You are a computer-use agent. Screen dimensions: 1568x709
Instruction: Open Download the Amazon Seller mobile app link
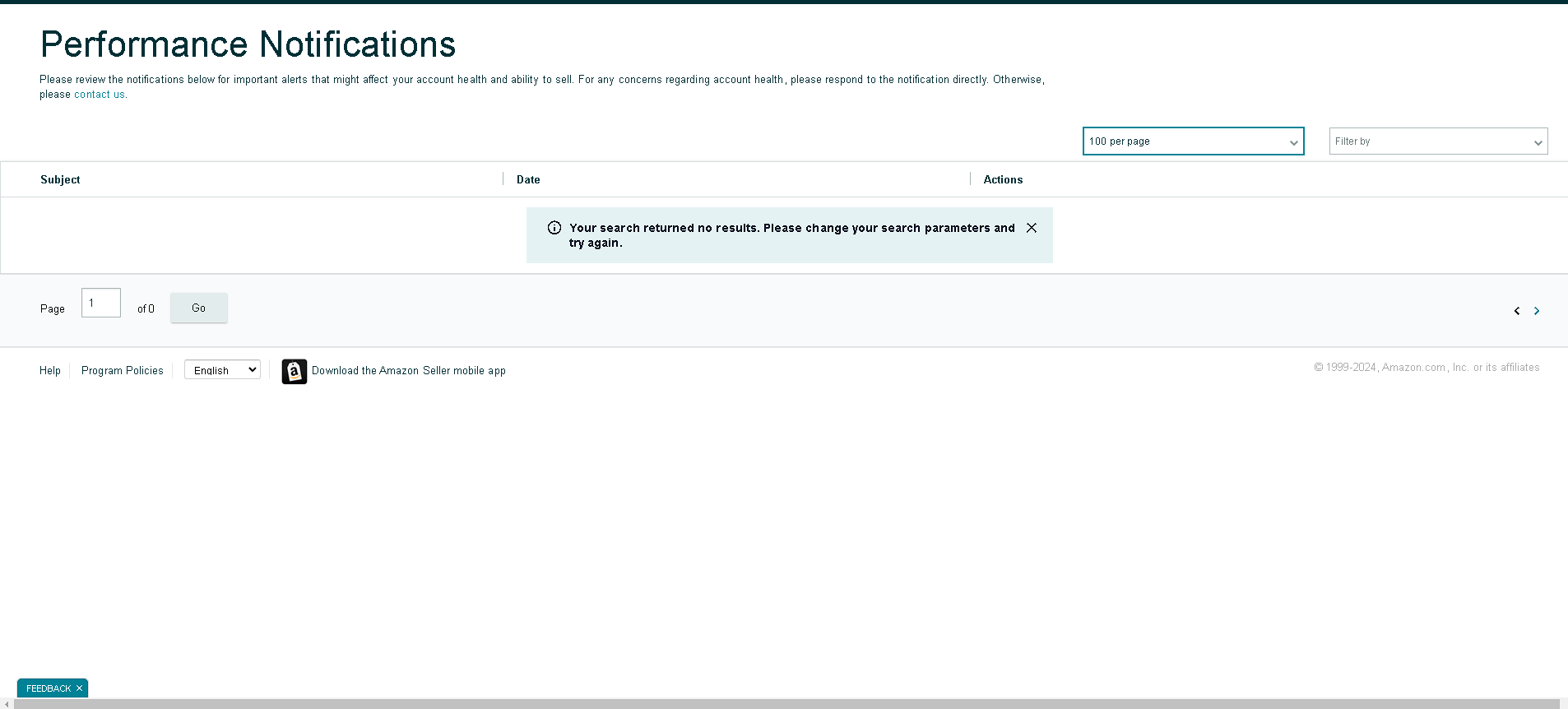click(409, 371)
